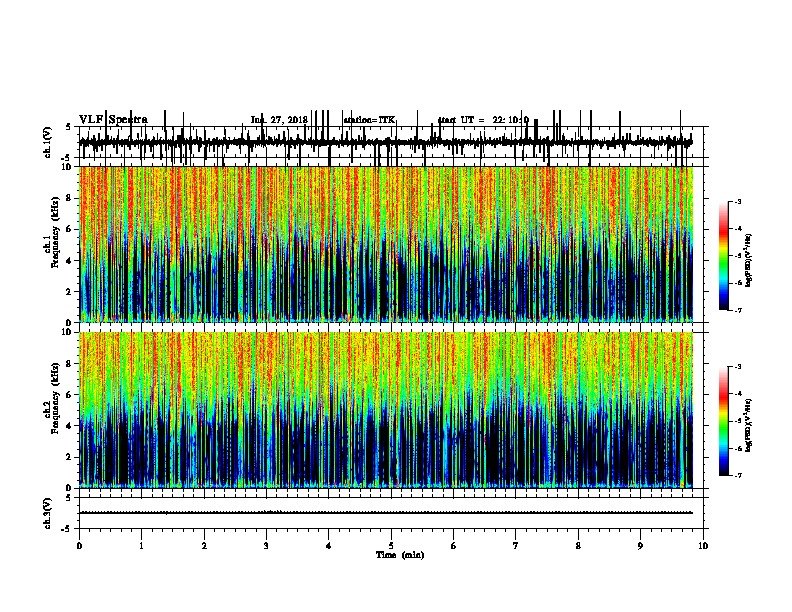Click the '8' kHz tick on ch.1 spectrogram

[70, 198]
